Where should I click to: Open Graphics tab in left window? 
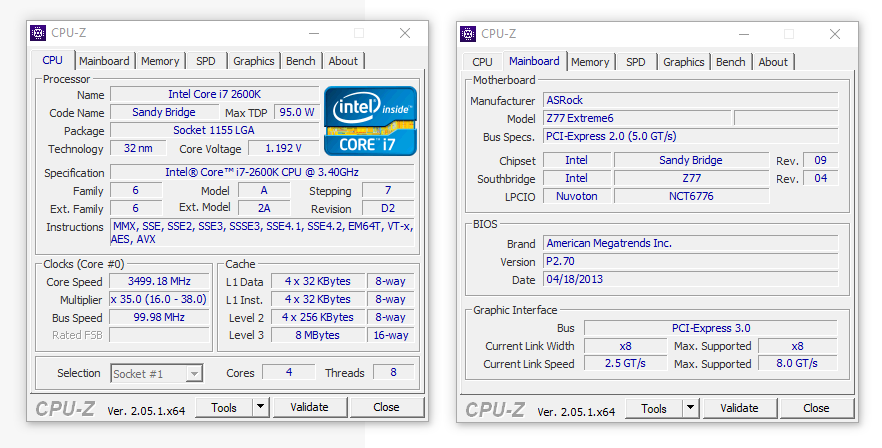pos(254,61)
